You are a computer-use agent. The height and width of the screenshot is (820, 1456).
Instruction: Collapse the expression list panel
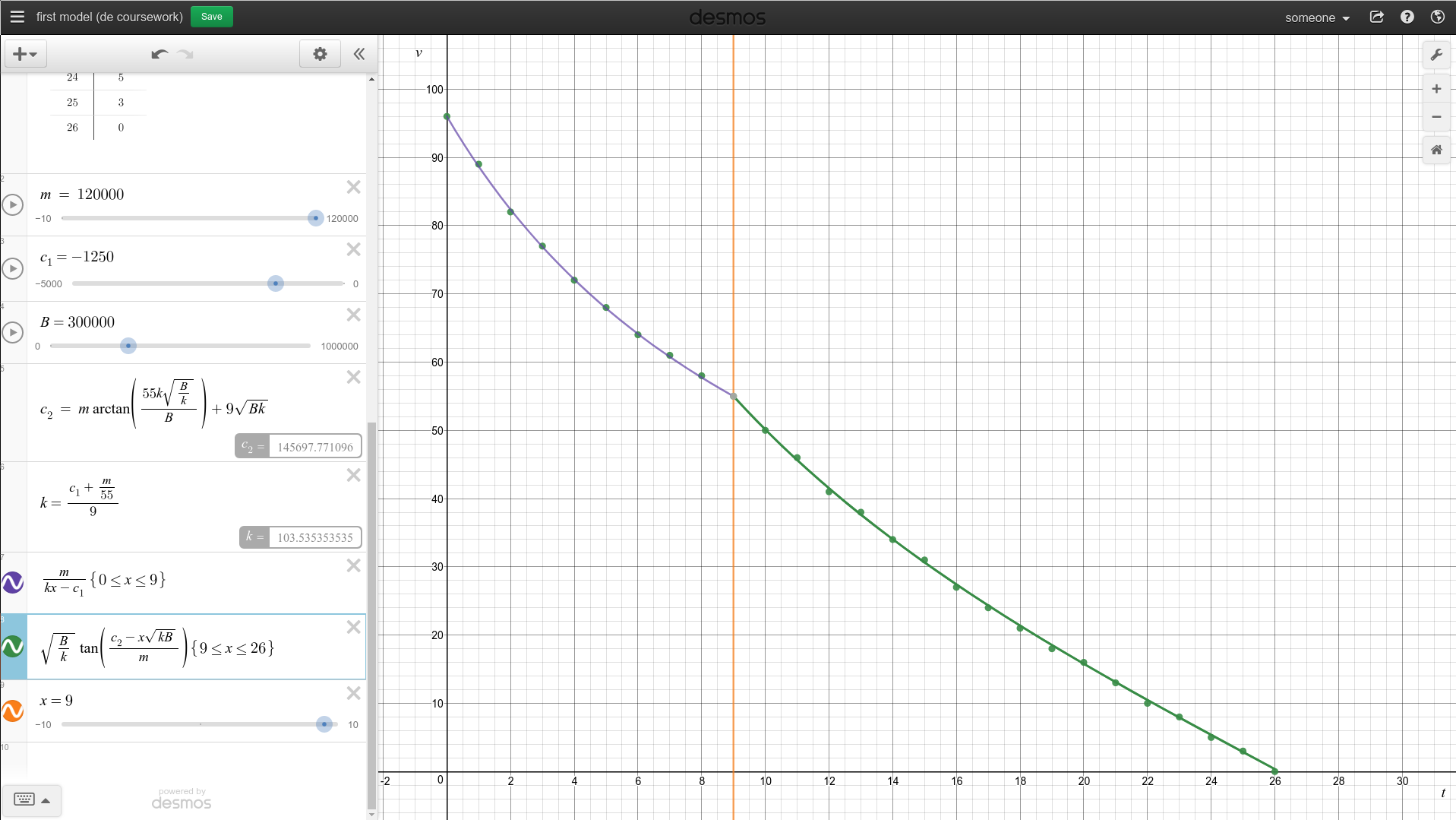(x=359, y=54)
